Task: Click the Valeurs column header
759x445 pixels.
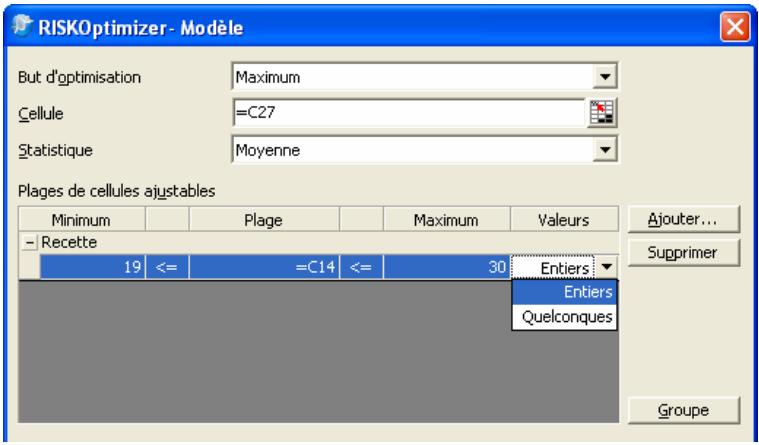Action: [x=564, y=220]
